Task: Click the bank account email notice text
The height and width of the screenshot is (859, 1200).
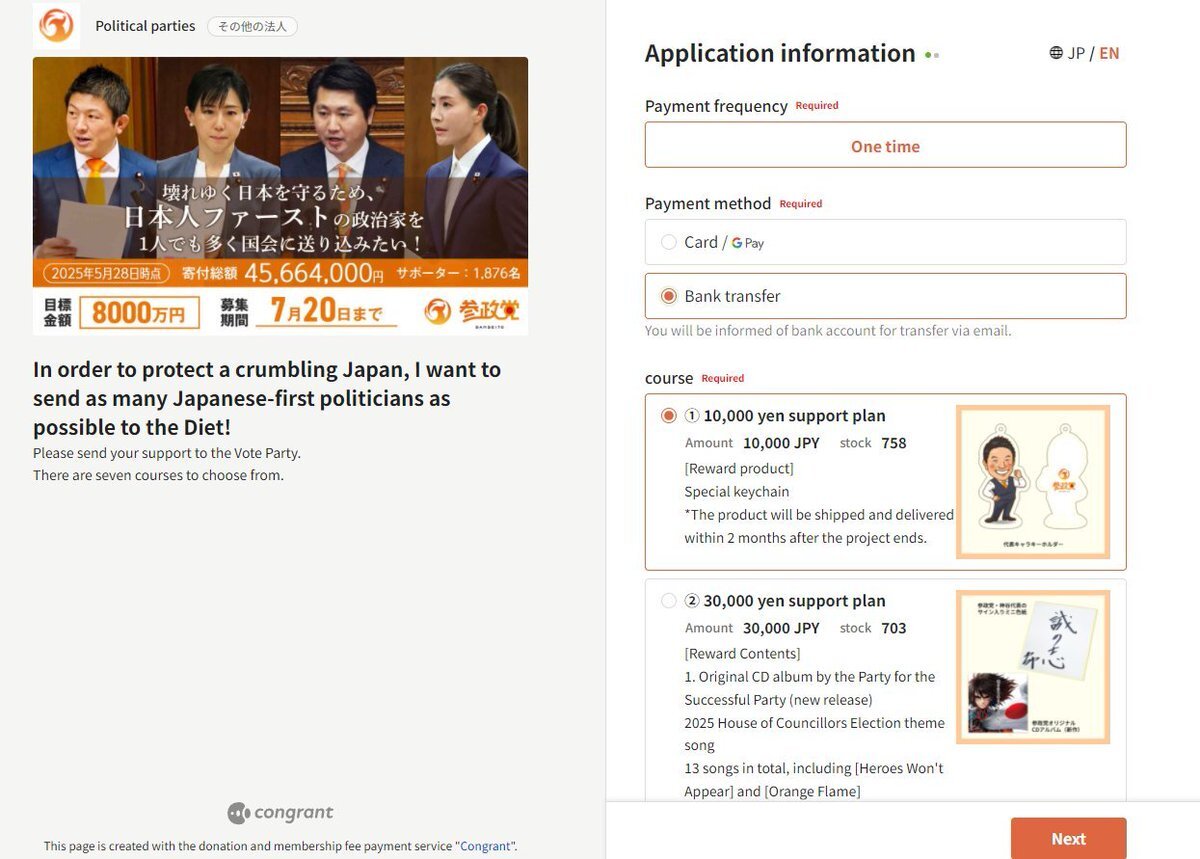Action: click(828, 330)
